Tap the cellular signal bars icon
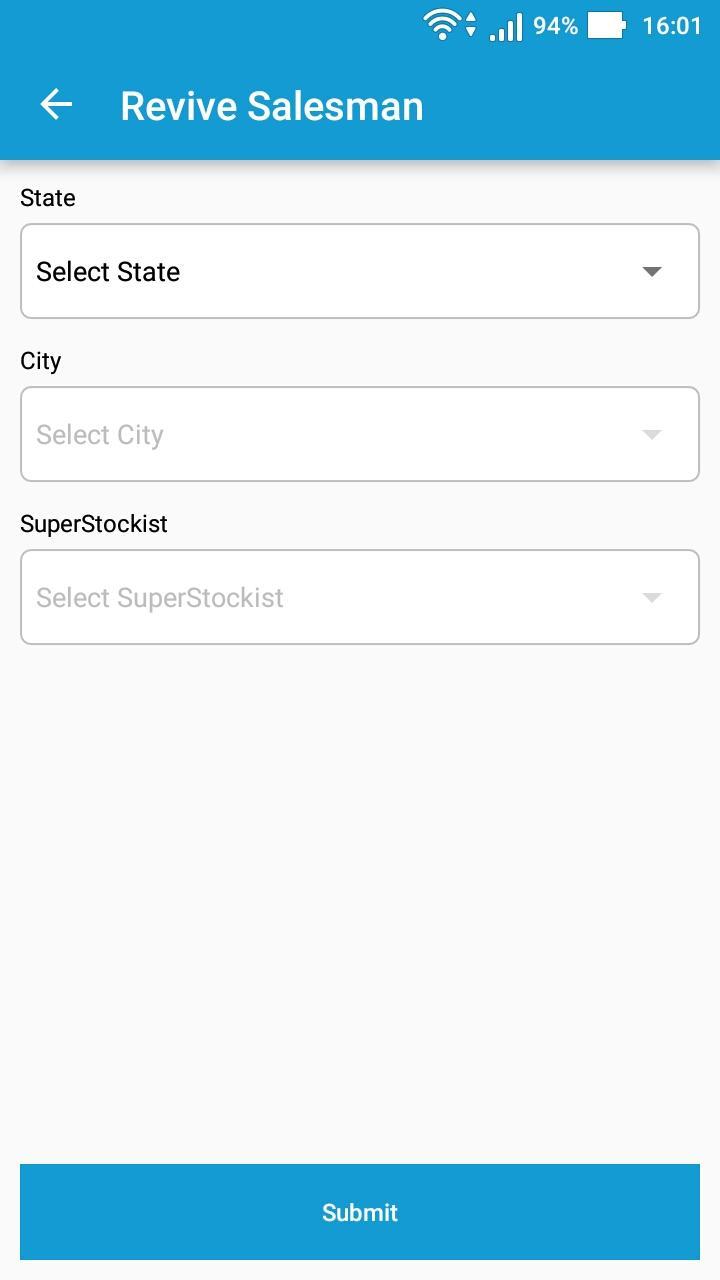The image size is (720, 1280). [506, 26]
